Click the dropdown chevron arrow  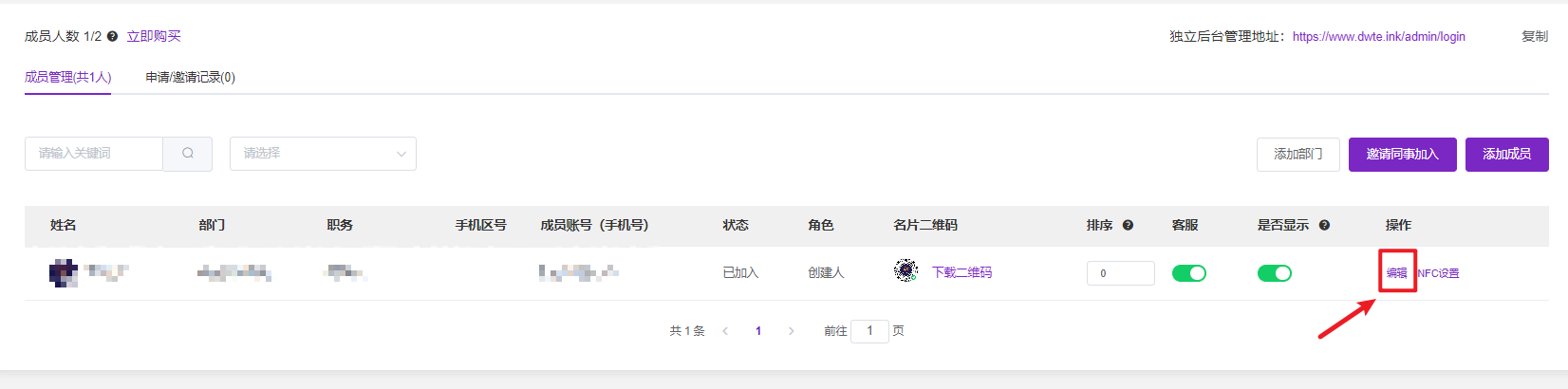(401, 154)
